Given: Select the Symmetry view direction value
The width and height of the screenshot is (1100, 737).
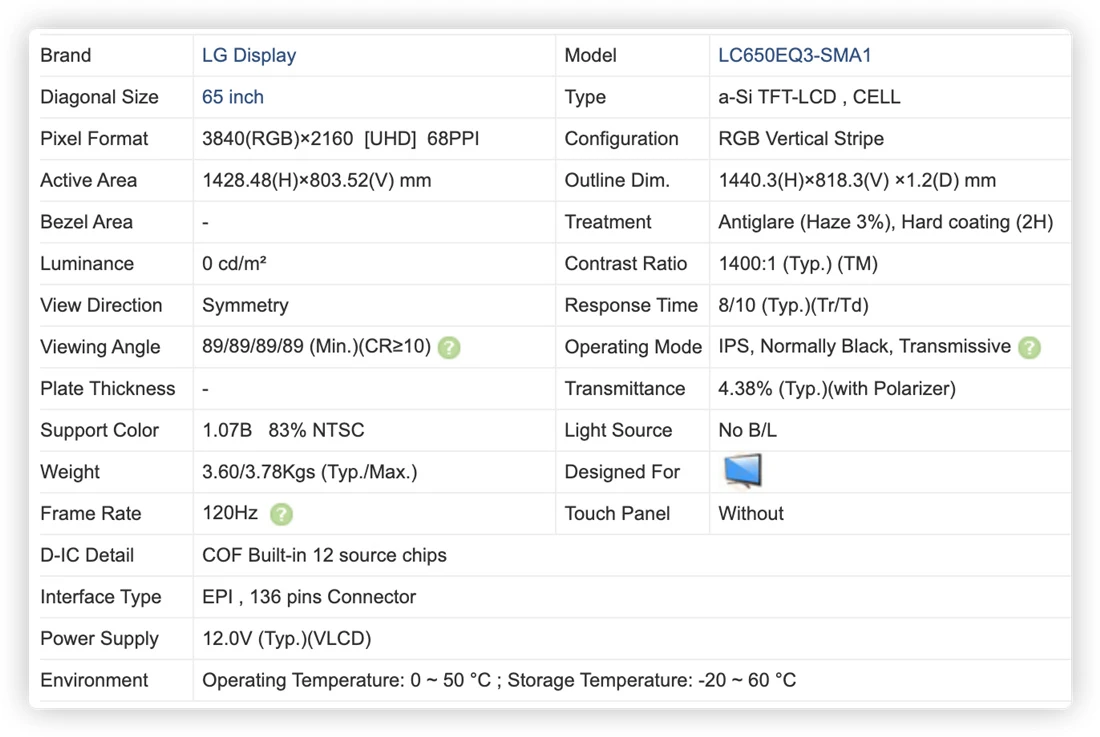Looking at the screenshot, I should (x=245, y=306).
